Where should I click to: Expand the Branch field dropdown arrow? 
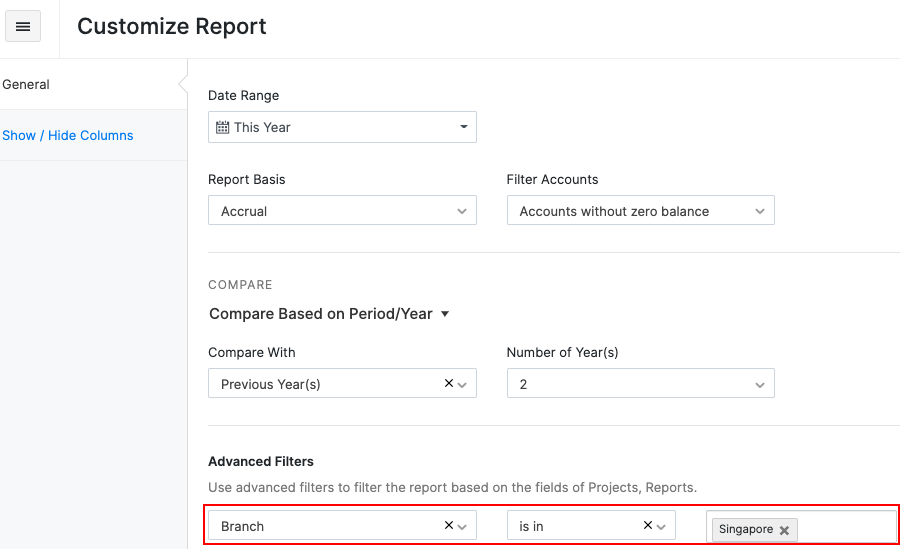463,526
